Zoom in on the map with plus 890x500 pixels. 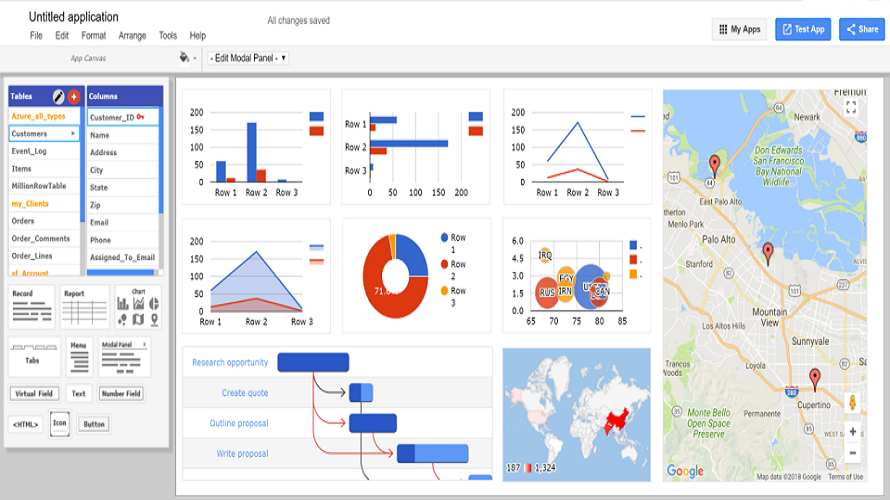pyautogui.click(x=852, y=432)
